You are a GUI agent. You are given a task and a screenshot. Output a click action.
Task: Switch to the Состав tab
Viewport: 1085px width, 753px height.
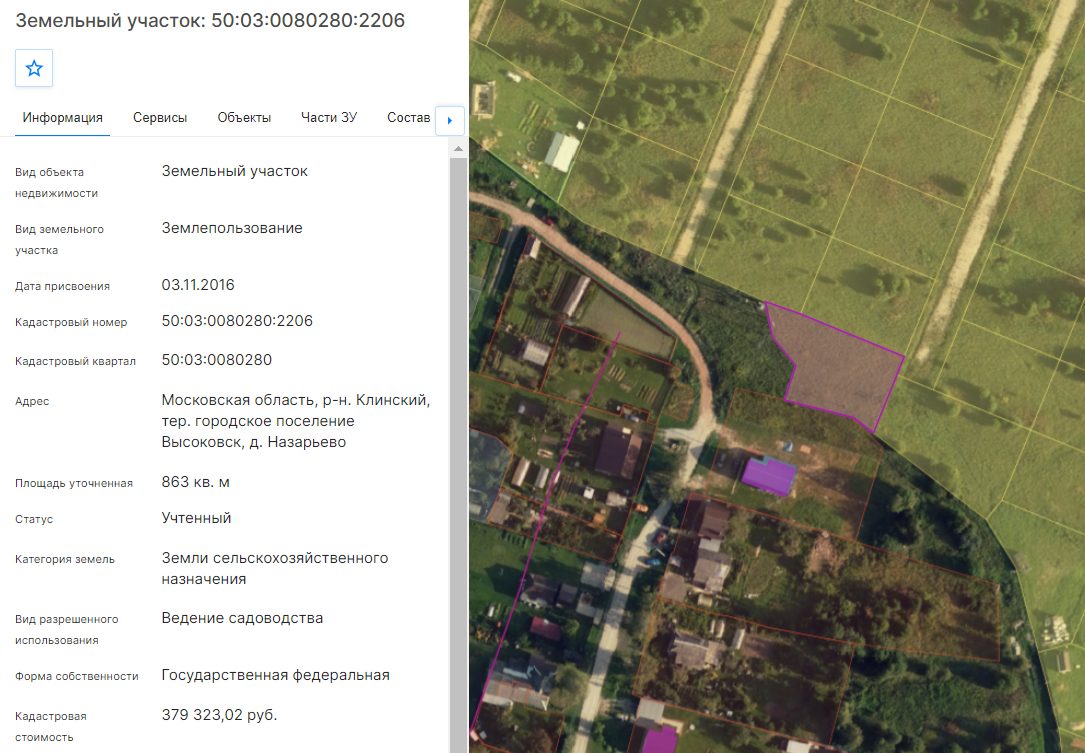pos(408,118)
